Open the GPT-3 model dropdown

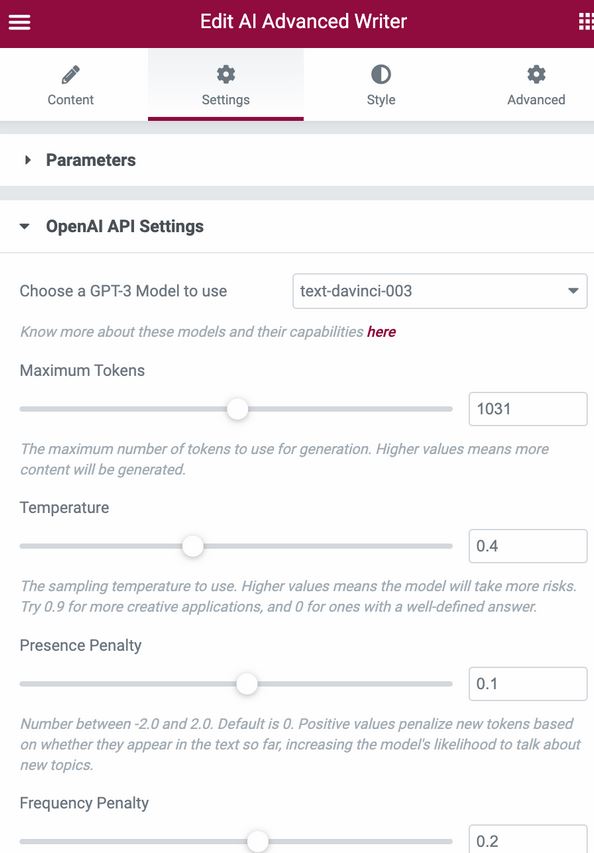[x=440, y=291]
